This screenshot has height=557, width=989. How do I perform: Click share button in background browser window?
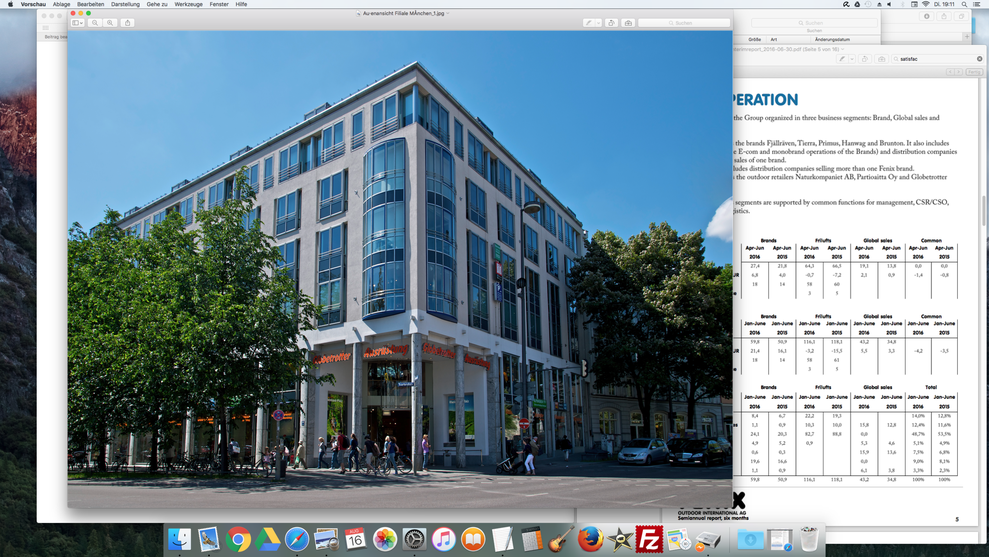pyautogui.click(x=944, y=16)
